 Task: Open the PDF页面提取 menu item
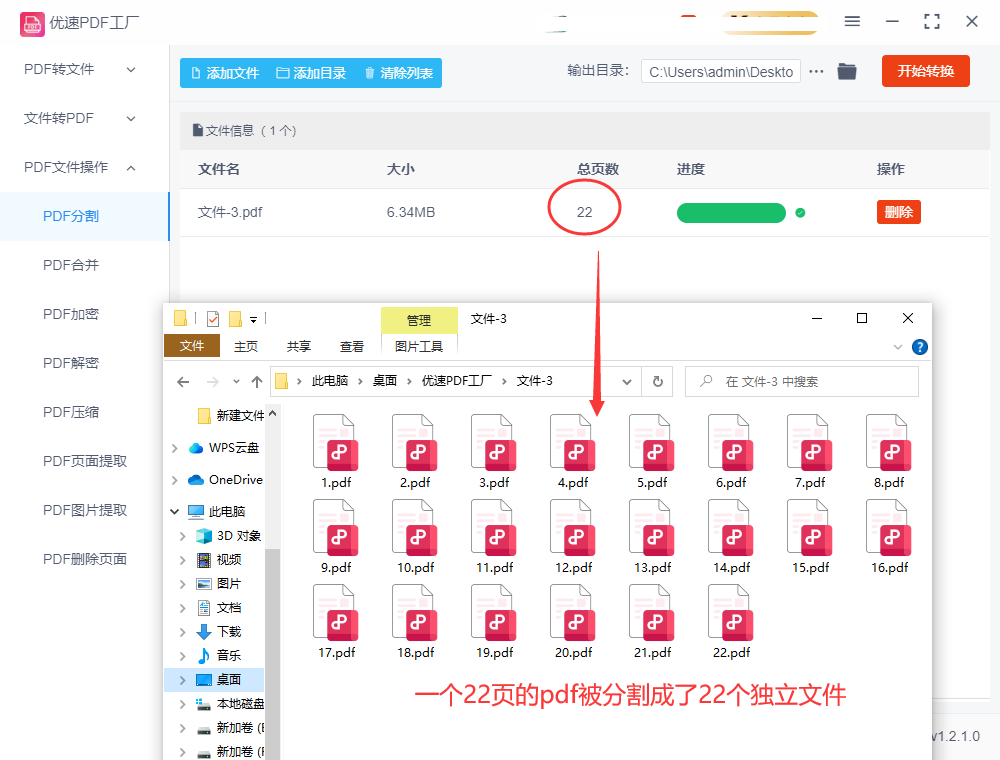85,461
